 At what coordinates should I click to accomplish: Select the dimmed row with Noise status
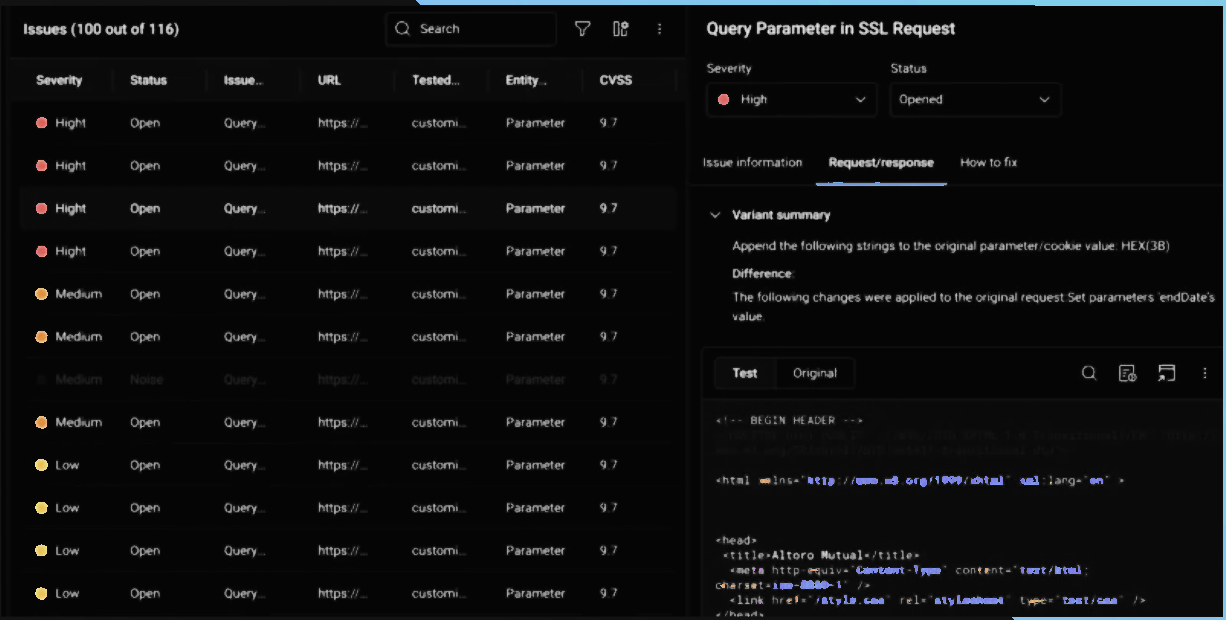click(x=346, y=380)
